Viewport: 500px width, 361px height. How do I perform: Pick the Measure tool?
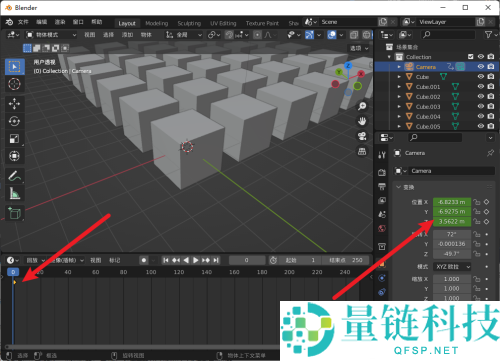click(x=14, y=193)
